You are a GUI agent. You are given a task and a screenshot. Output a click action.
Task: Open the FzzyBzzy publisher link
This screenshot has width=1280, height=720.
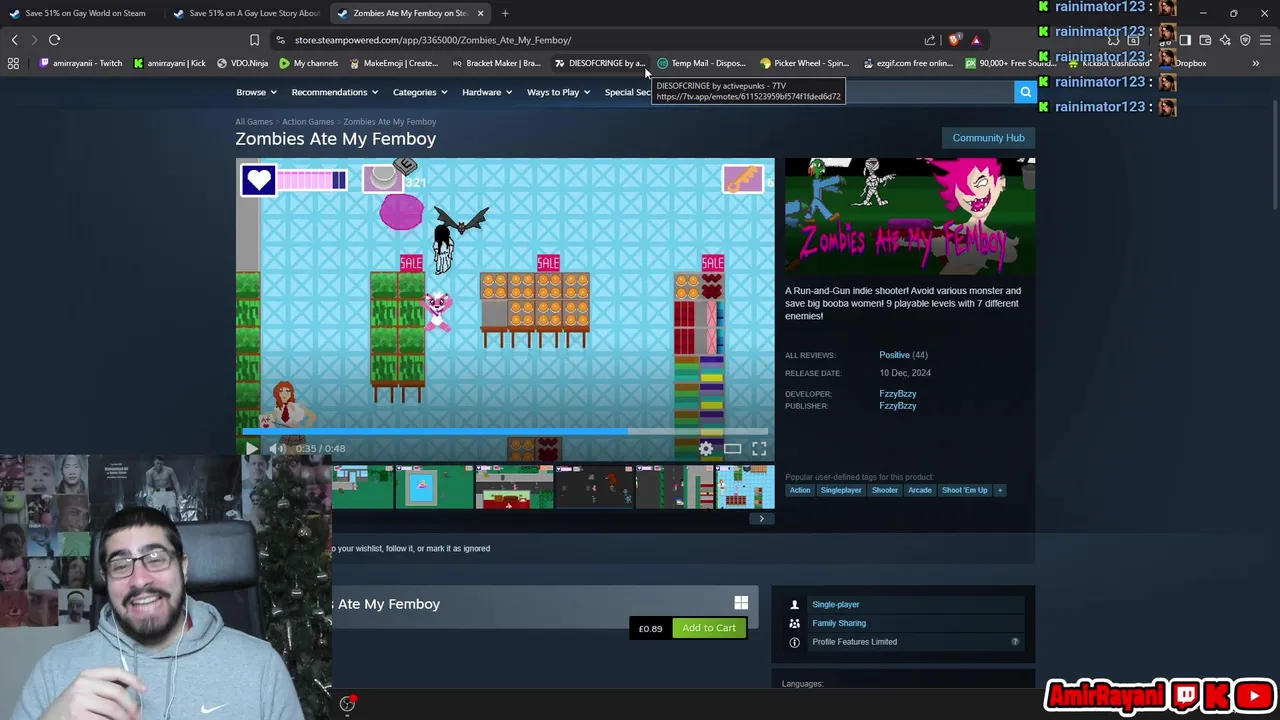click(897, 406)
